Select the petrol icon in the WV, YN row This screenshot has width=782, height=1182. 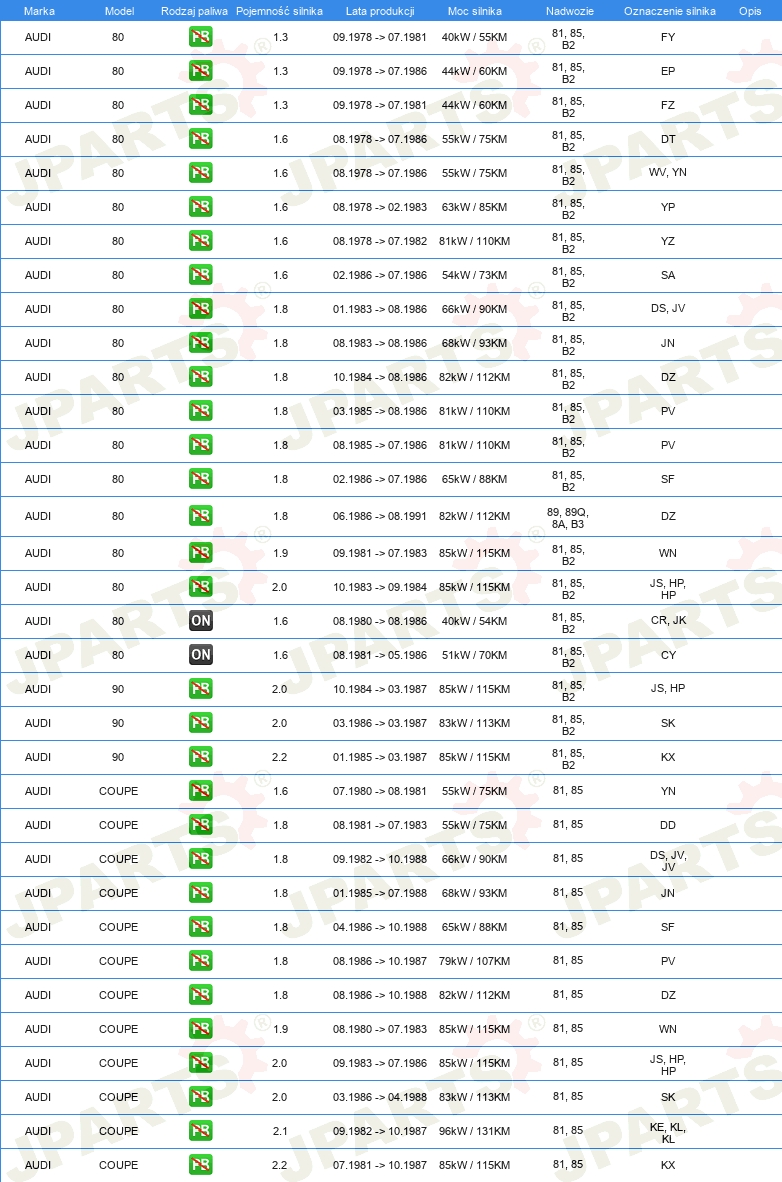(201, 173)
